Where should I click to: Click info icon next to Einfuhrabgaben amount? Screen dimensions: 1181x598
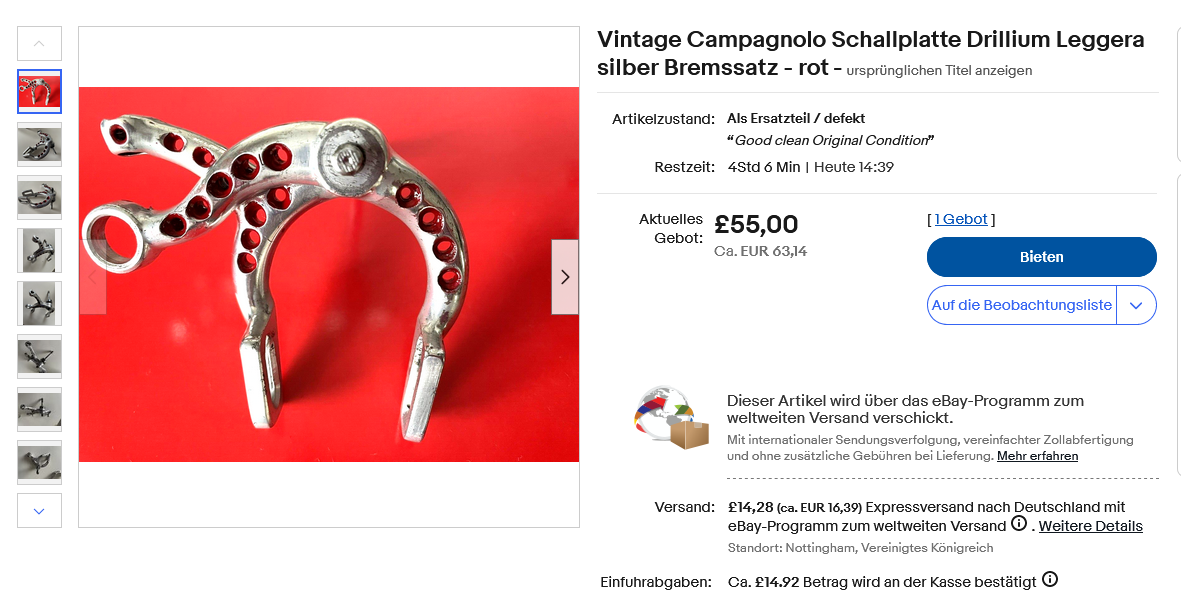[1050, 580]
